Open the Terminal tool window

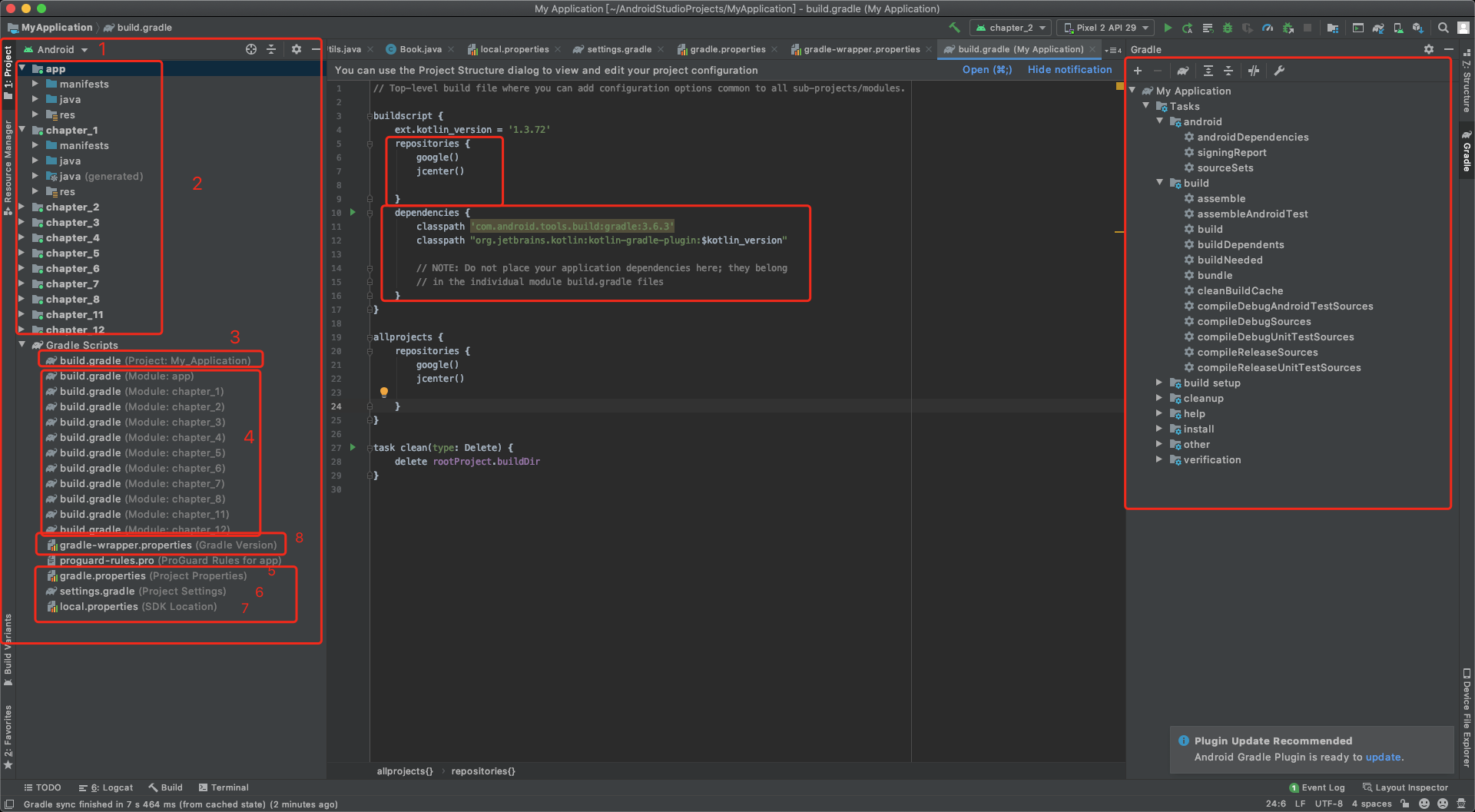point(224,787)
